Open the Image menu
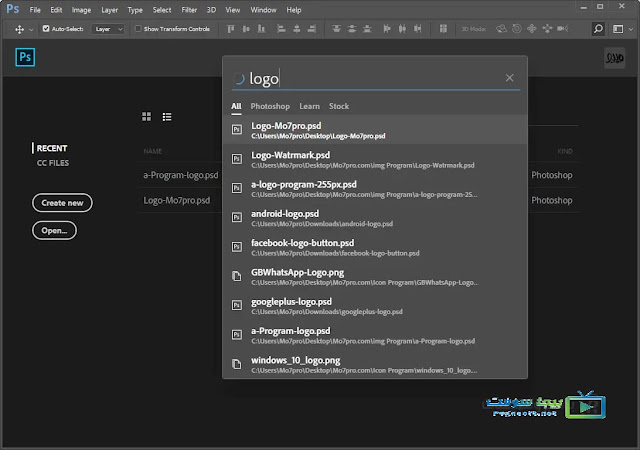Viewport: 640px width, 450px height. click(x=81, y=10)
